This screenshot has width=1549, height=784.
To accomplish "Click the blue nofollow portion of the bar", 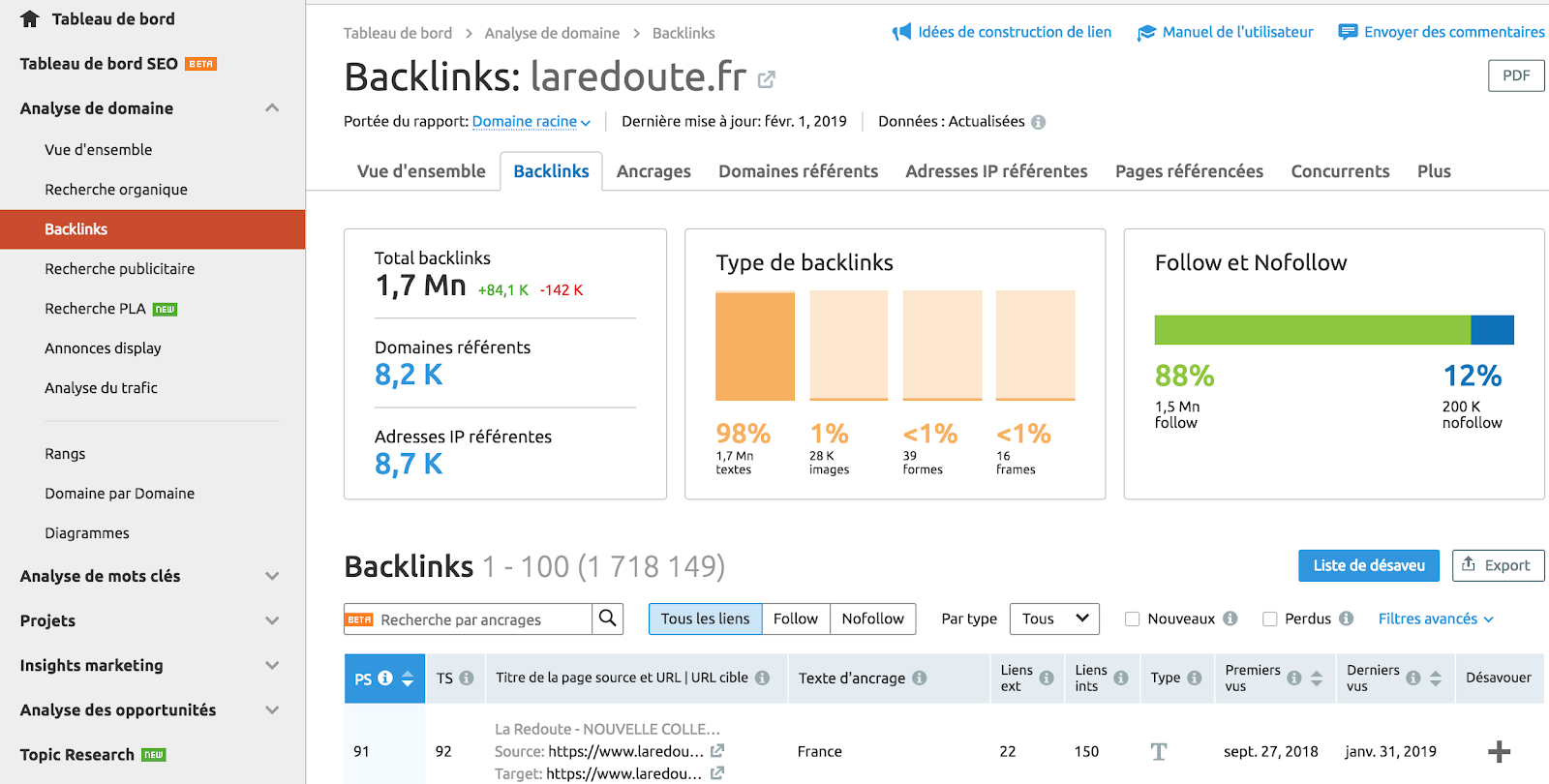I will pos(1492,330).
